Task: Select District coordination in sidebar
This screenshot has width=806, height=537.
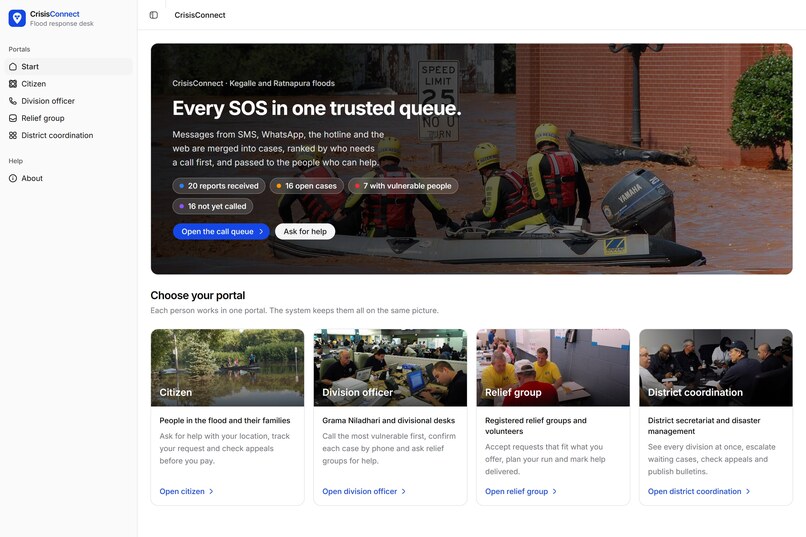Action: coord(68,135)
